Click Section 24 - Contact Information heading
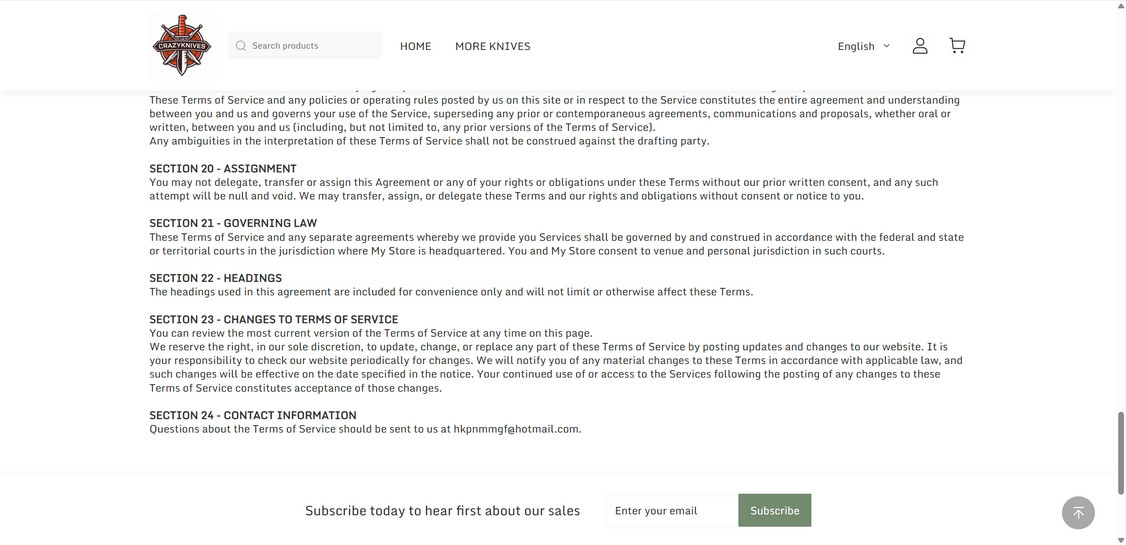 click(252, 415)
